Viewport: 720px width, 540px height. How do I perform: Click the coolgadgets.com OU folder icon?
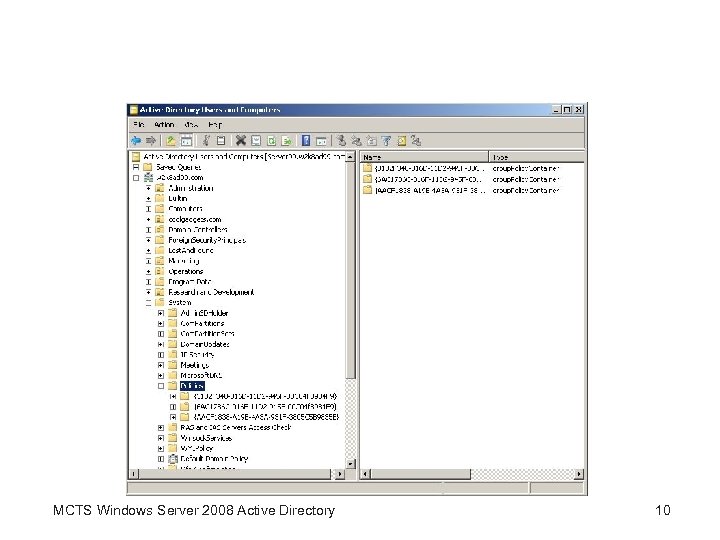pos(160,219)
